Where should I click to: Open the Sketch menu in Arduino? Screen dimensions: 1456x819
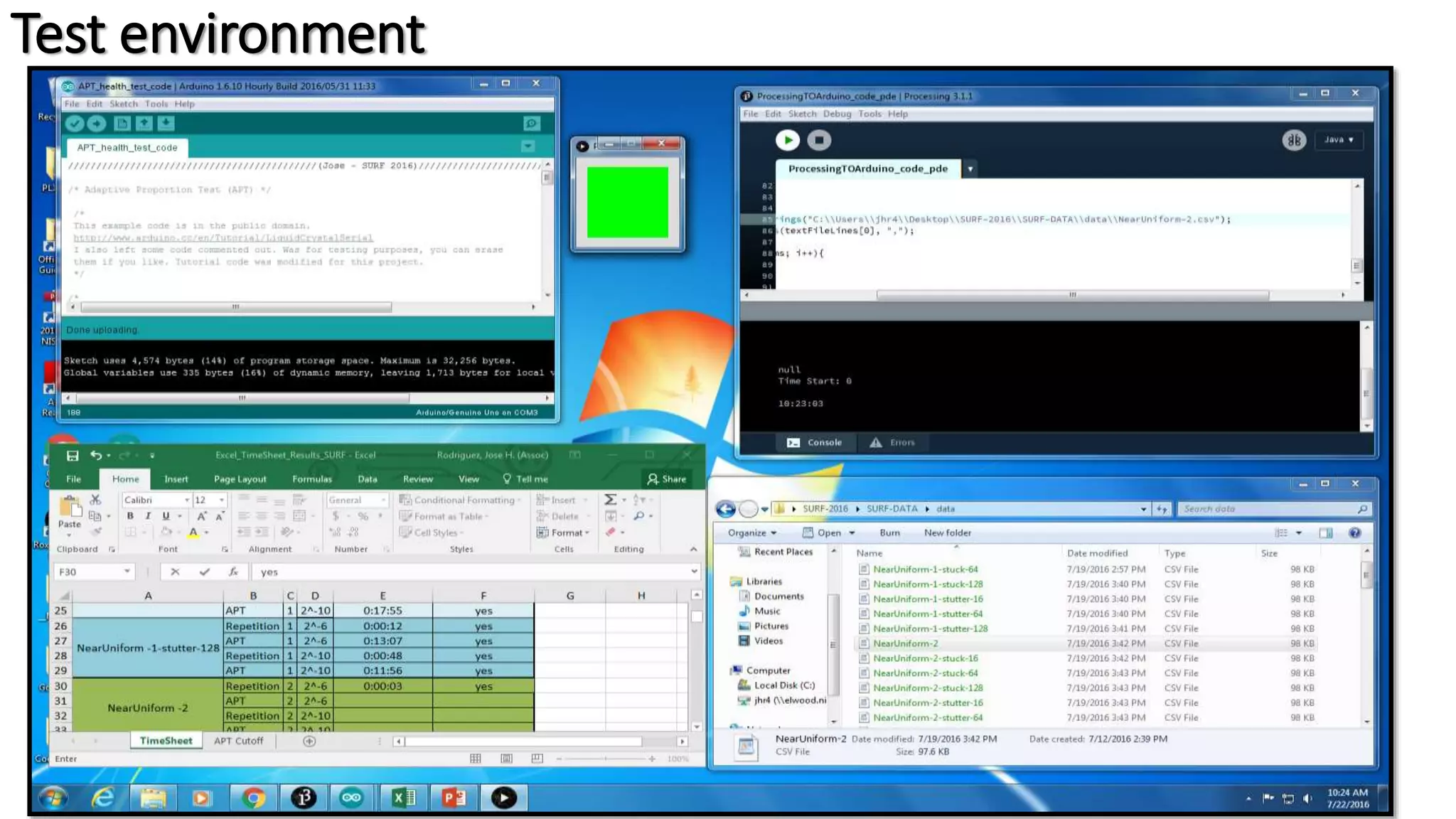tap(124, 104)
